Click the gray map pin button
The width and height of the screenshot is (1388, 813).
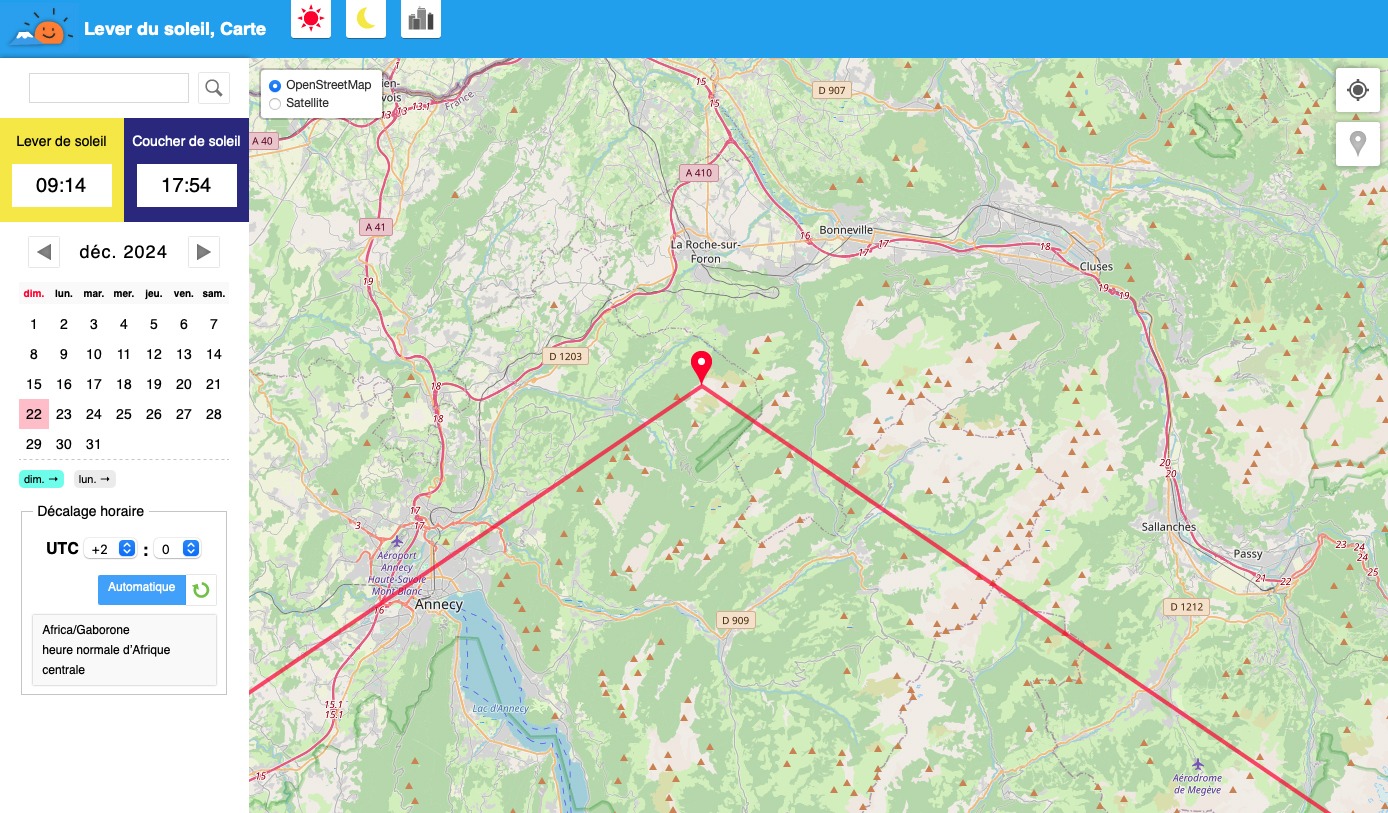coord(1358,144)
